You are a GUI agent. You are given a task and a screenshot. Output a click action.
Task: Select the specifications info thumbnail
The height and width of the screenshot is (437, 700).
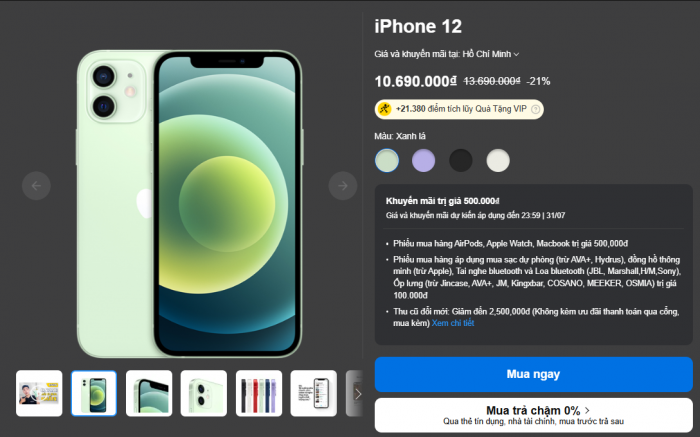(314, 393)
